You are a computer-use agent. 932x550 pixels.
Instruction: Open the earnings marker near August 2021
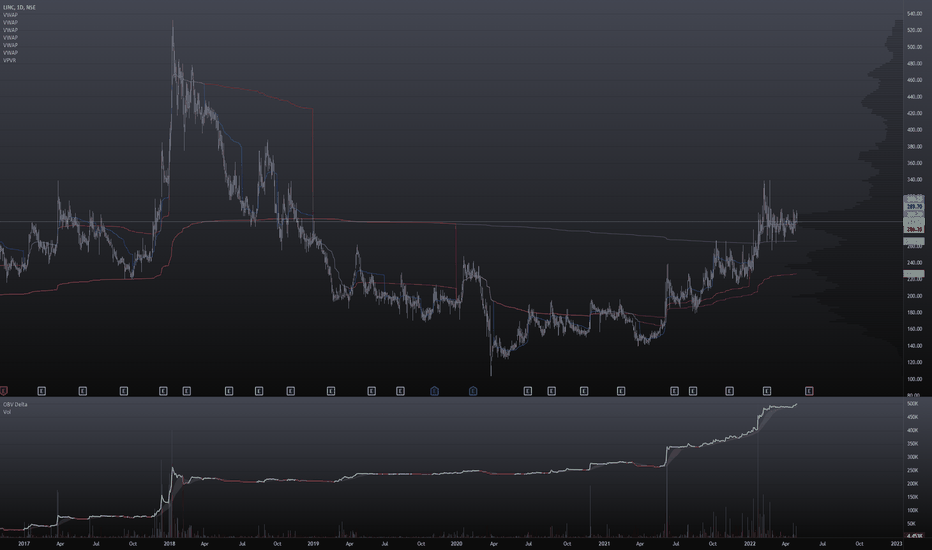693,391
